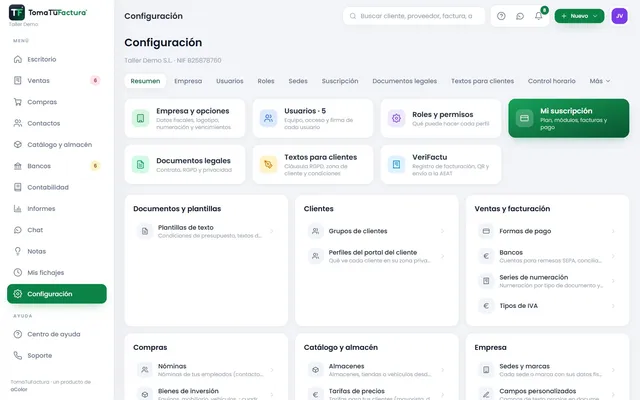Image resolution: width=640 pixels, height=400 pixels.
Task: Open Series de numeración row
Action: (x=547, y=281)
